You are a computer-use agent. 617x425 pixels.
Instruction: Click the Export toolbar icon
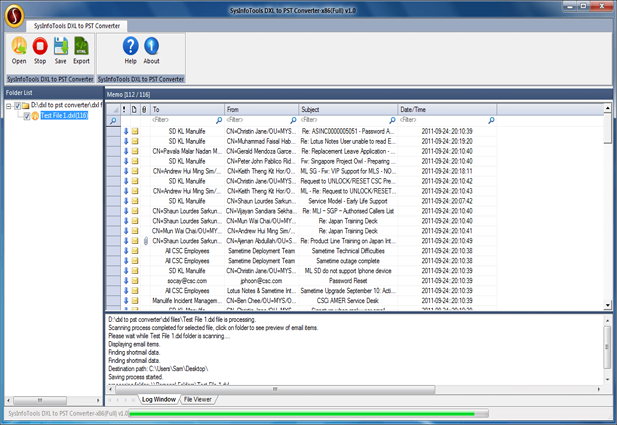click(81, 50)
